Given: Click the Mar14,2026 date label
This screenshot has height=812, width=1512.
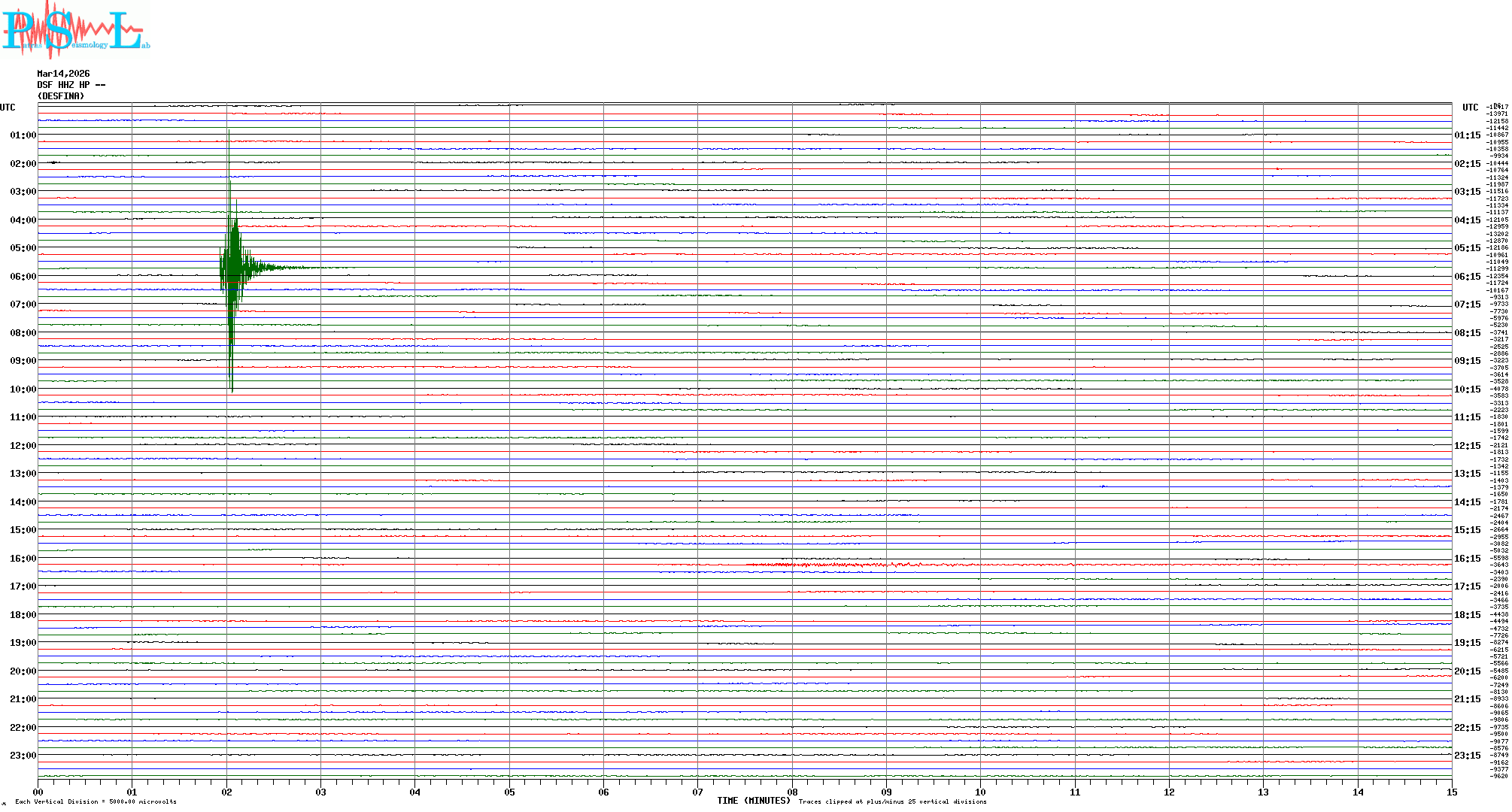Looking at the screenshot, I should coord(63,74).
